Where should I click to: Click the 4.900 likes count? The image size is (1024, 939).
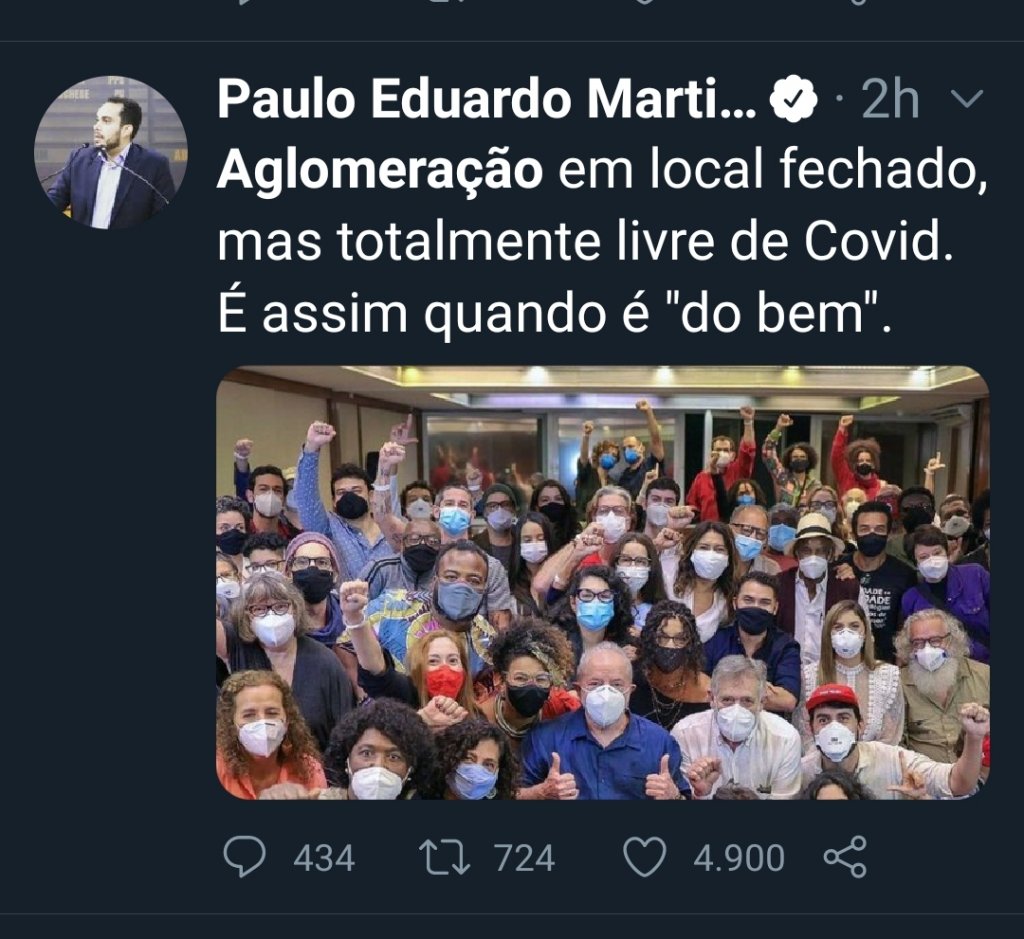pos(739,857)
